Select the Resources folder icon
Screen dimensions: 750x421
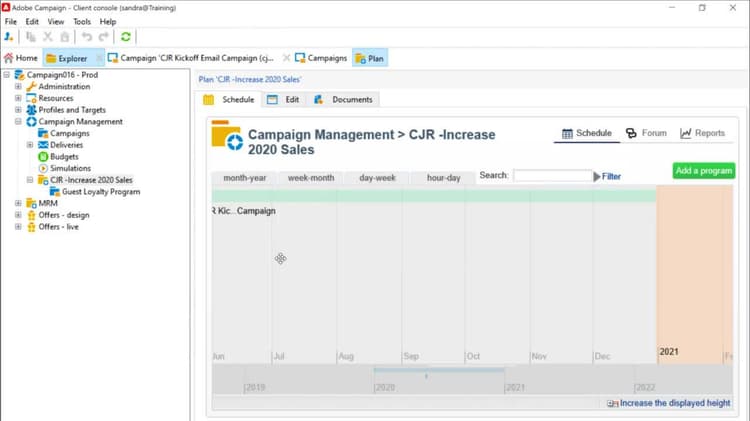pos(32,98)
